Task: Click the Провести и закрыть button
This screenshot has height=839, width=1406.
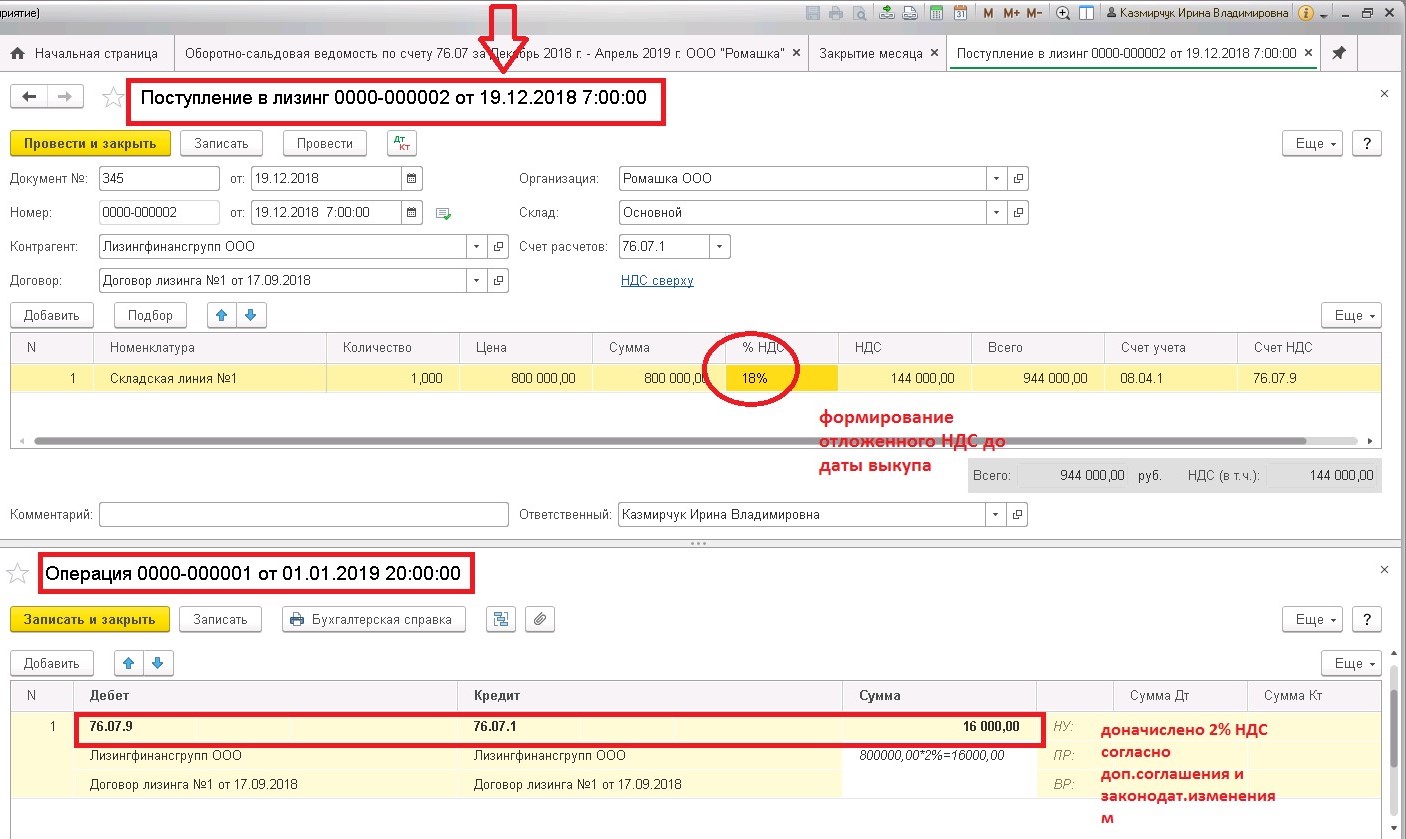Action: point(91,143)
